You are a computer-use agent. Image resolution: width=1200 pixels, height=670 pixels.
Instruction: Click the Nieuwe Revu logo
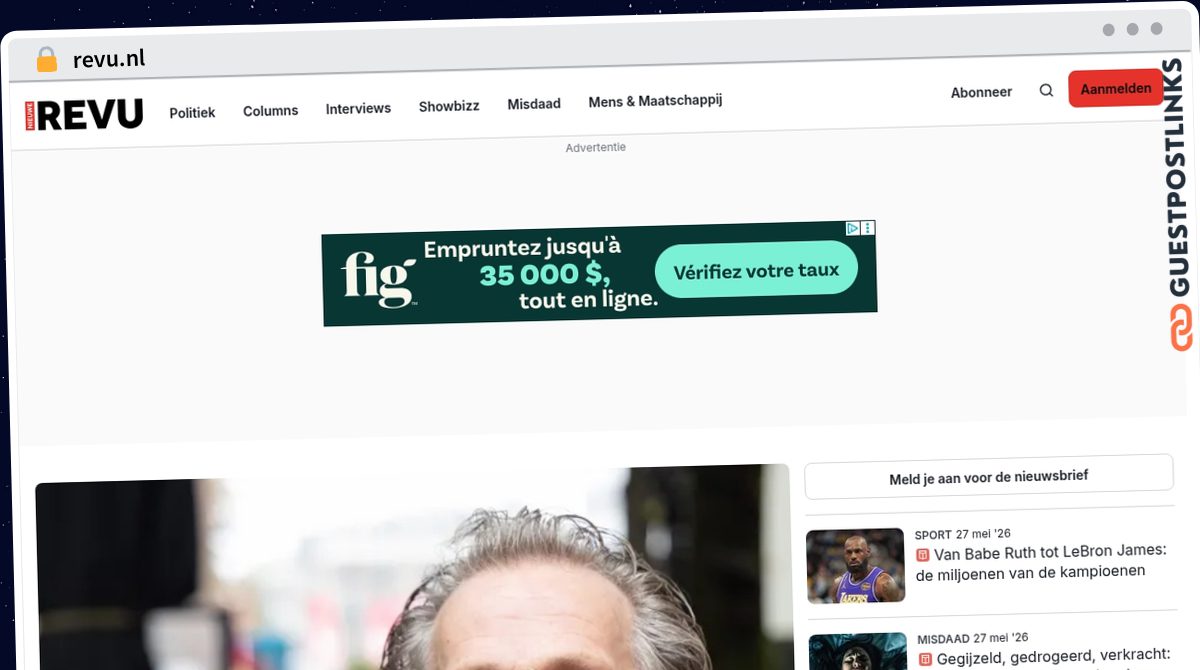[85, 114]
